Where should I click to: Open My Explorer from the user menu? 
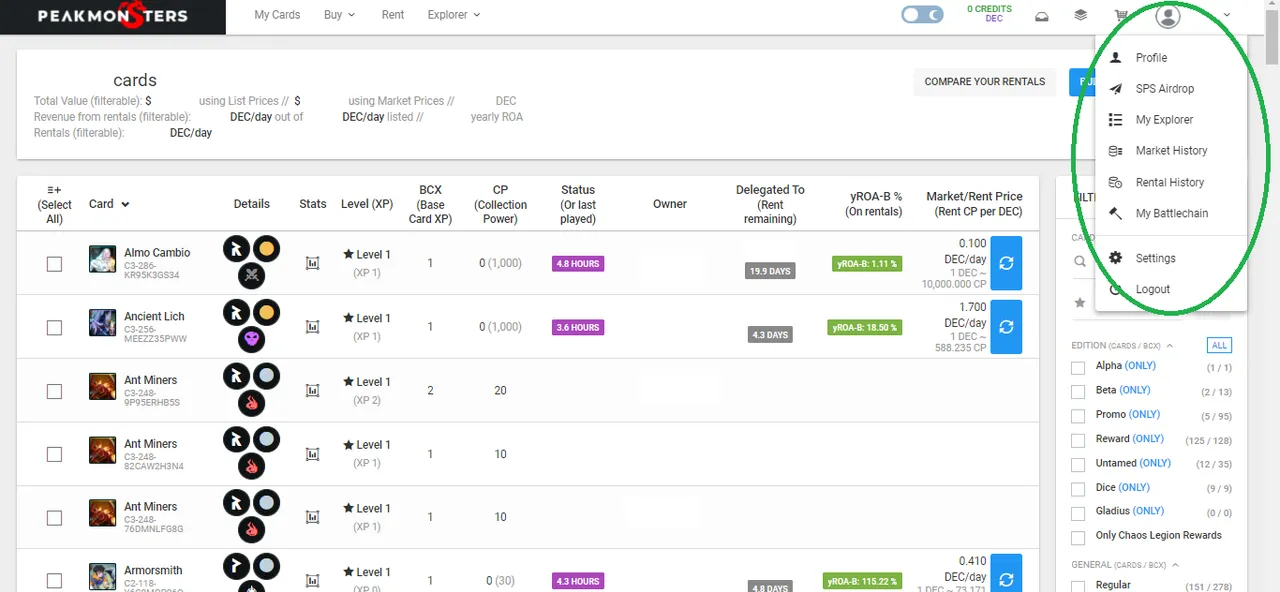click(x=1171, y=120)
